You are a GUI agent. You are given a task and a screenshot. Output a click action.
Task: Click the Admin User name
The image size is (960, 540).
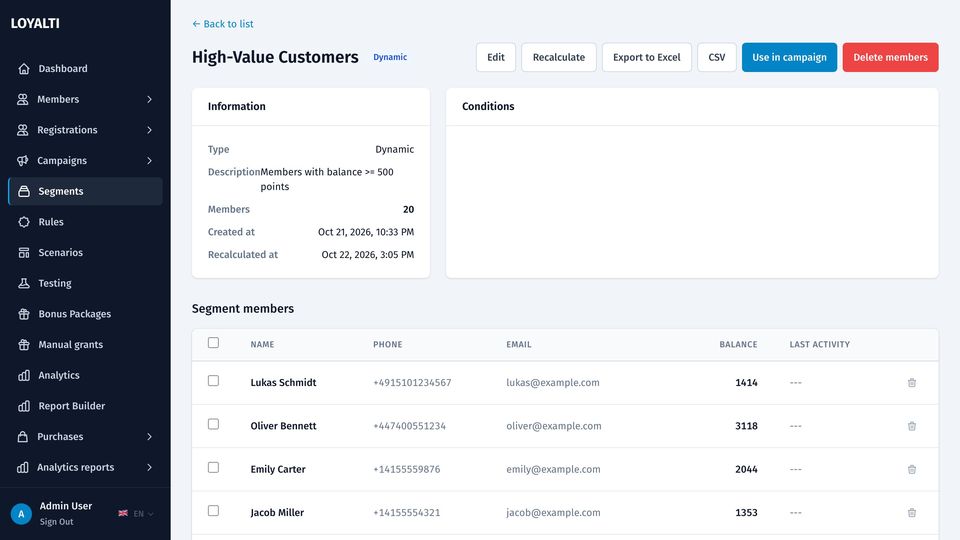66,506
